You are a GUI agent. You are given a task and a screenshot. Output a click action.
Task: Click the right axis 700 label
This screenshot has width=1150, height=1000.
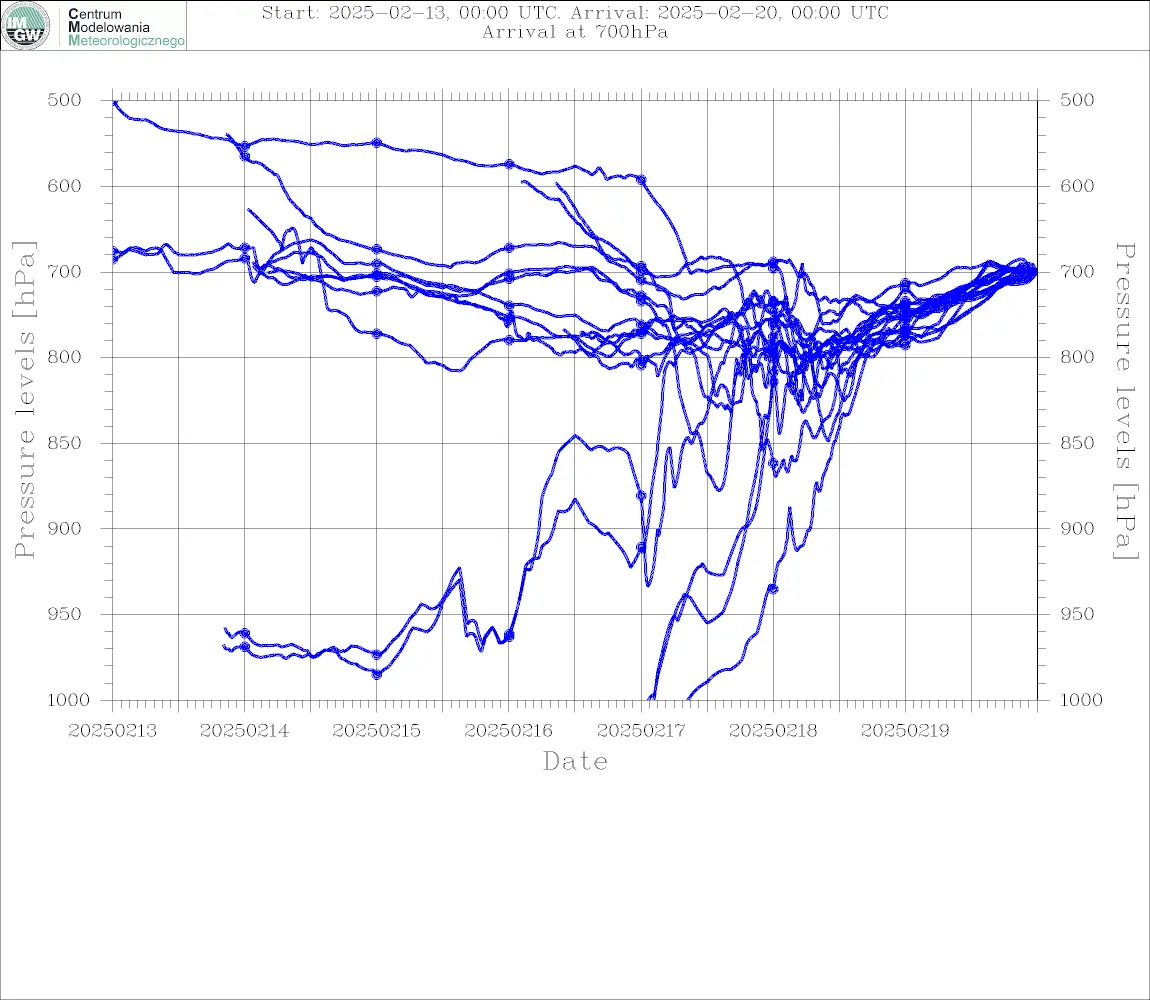click(1077, 271)
